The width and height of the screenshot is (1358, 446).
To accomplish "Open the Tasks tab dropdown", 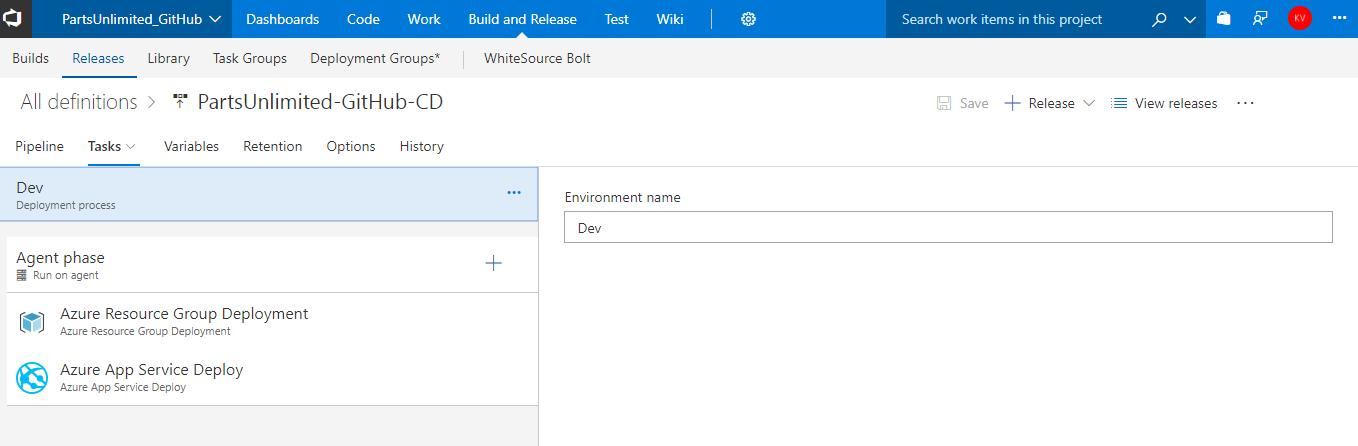I will 112,146.
